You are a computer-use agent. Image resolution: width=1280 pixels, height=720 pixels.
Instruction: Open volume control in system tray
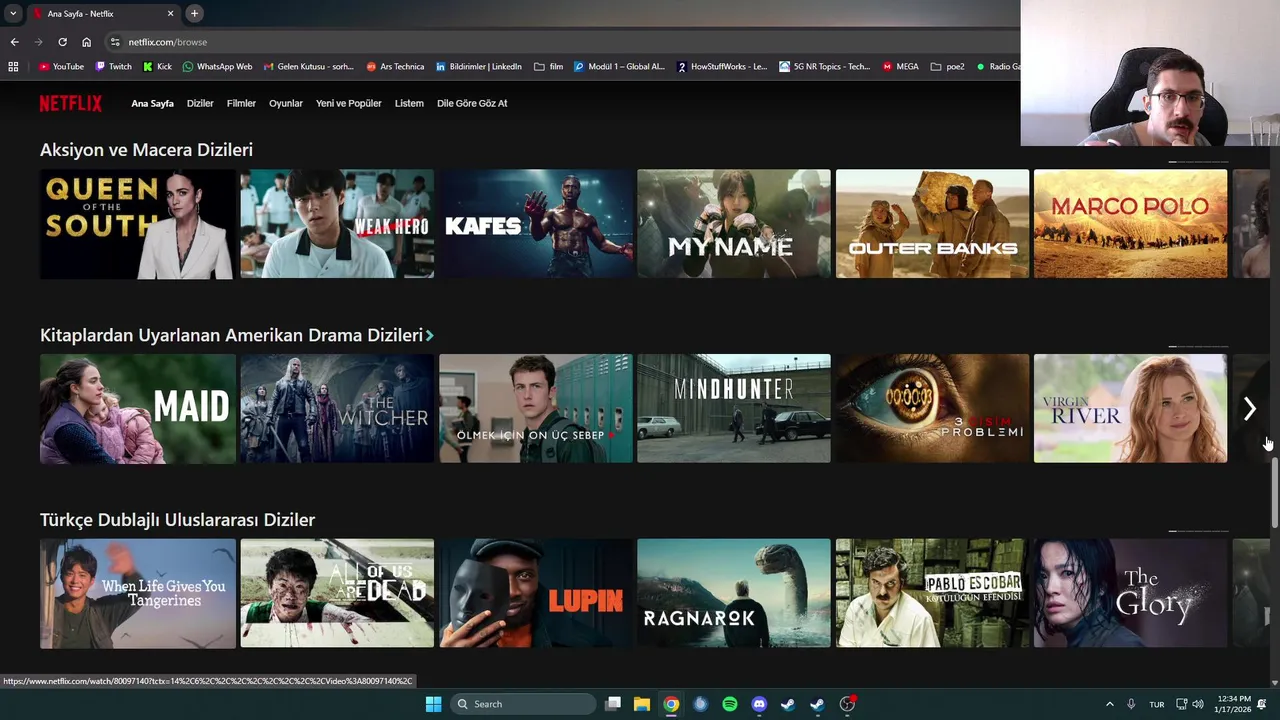1198,704
